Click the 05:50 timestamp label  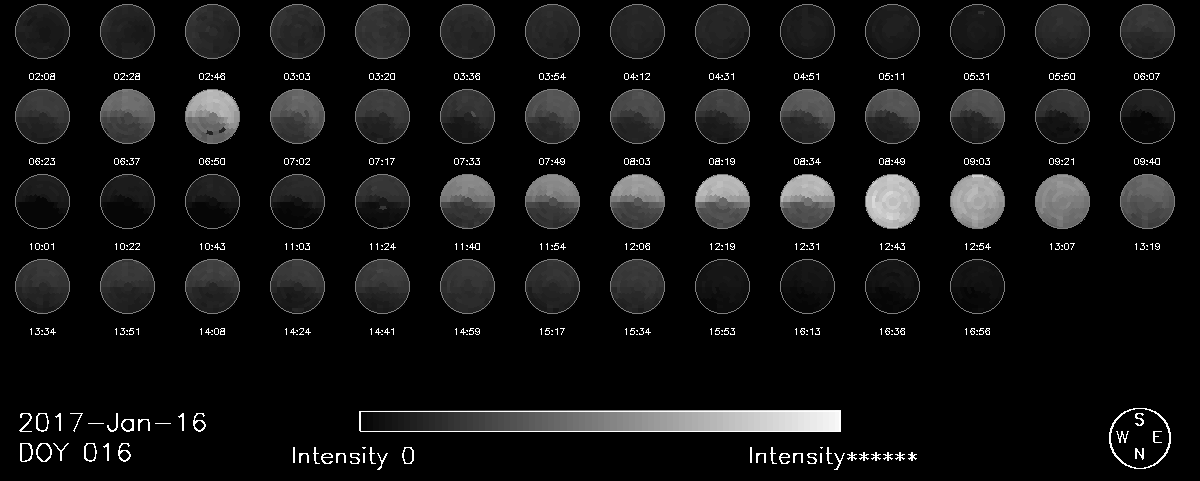click(x=1062, y=75)
